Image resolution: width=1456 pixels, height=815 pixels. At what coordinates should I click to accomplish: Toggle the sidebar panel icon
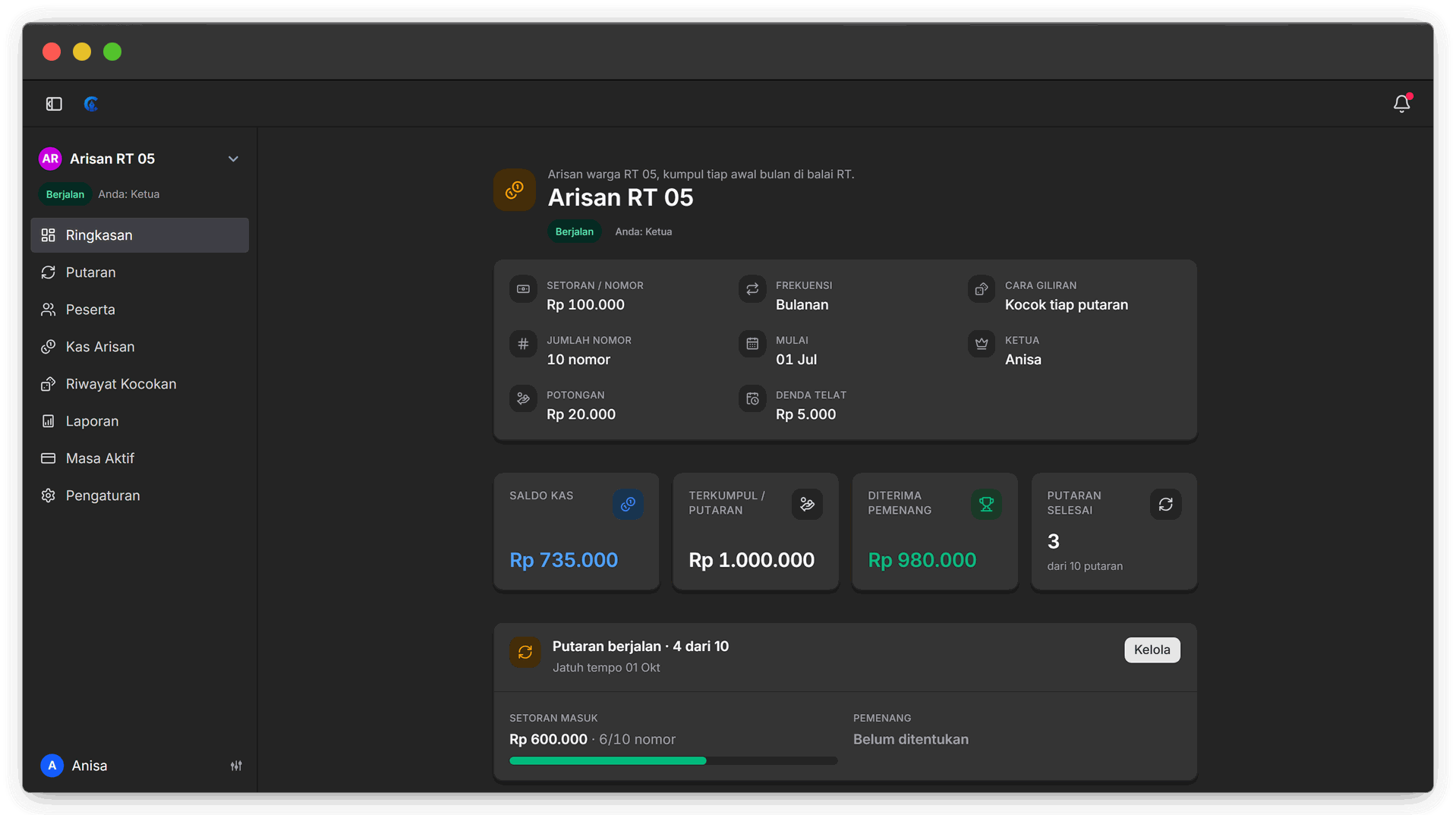pyautogui.click(x=54, y=104)
